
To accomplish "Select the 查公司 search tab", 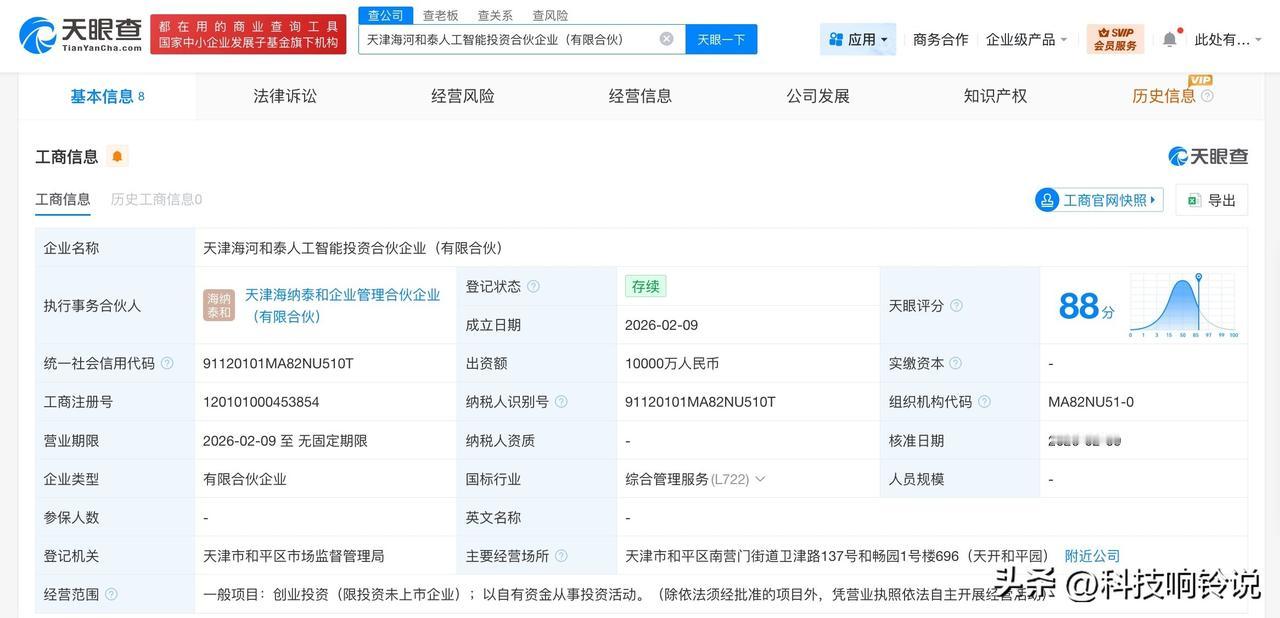I will coord(385,15).
